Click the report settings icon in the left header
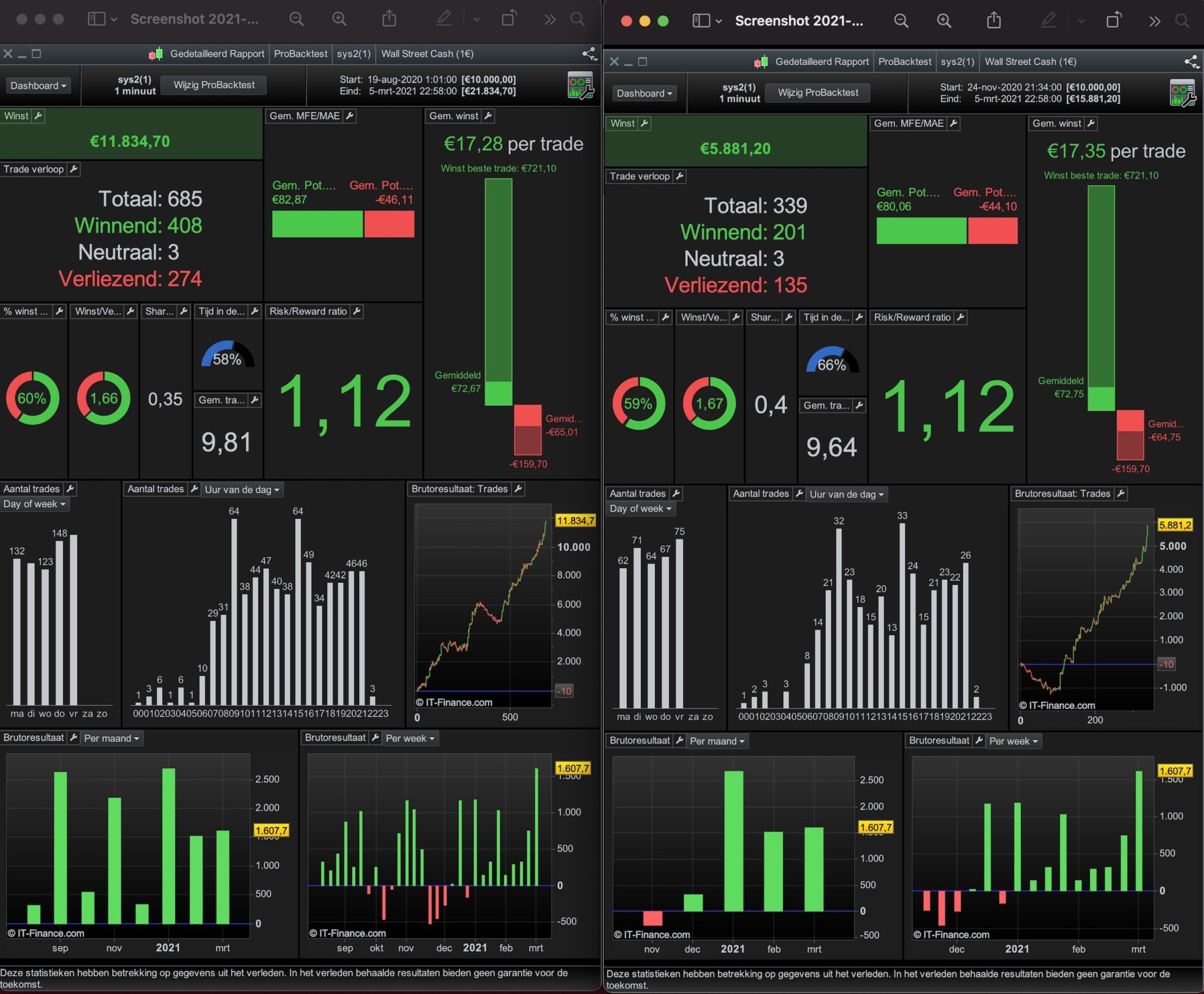1204x994 pixels. click(x=581, y=85)
